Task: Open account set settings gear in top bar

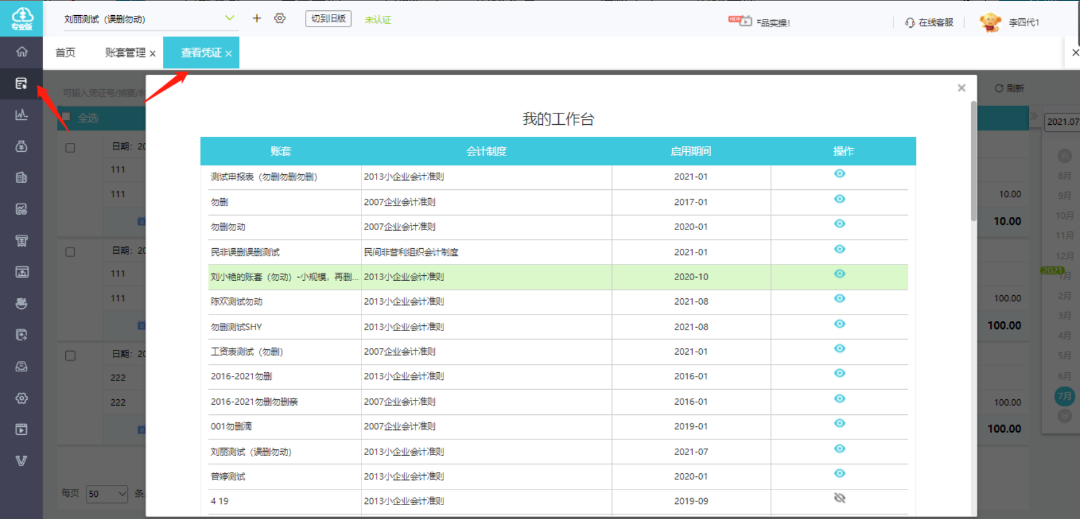Action: [x=280, y=19]
